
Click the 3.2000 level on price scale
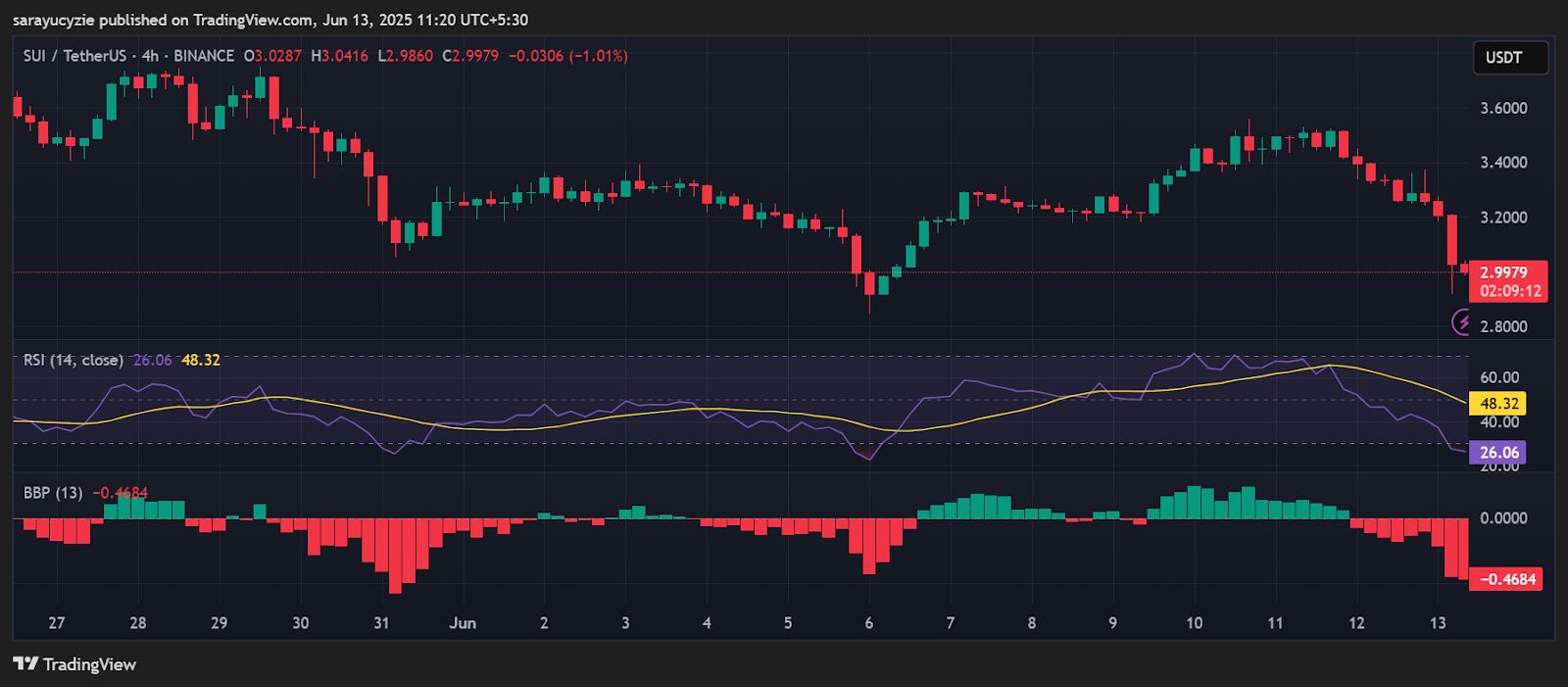(x=1503, y=218)
